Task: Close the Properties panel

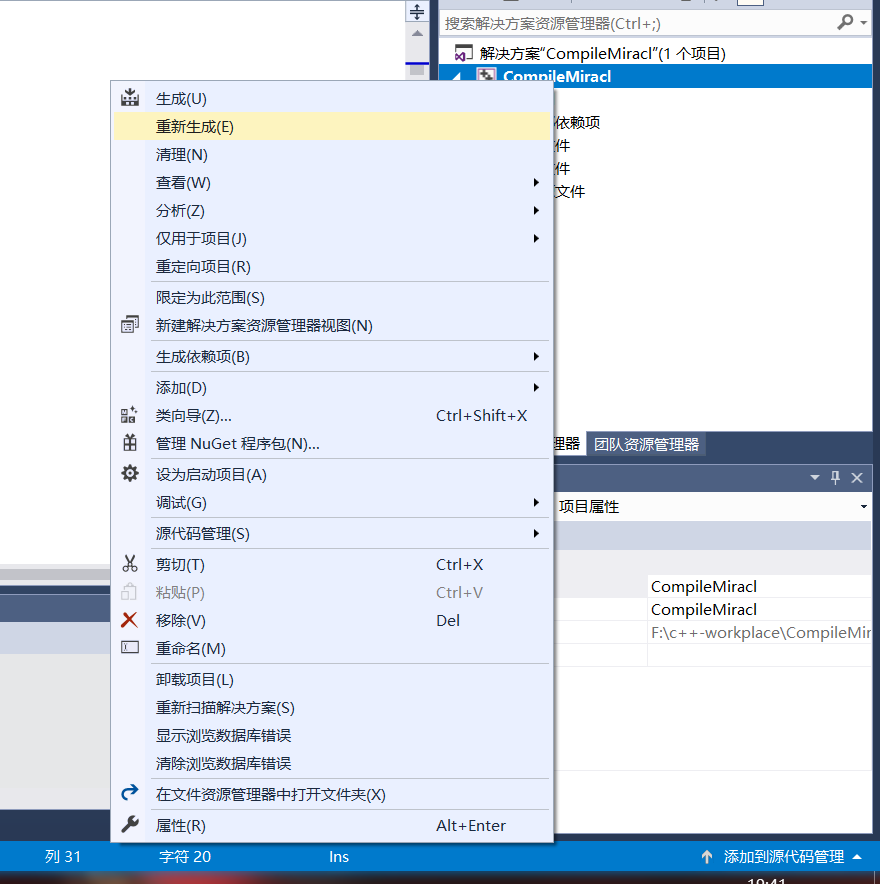Action: [857, 478]
